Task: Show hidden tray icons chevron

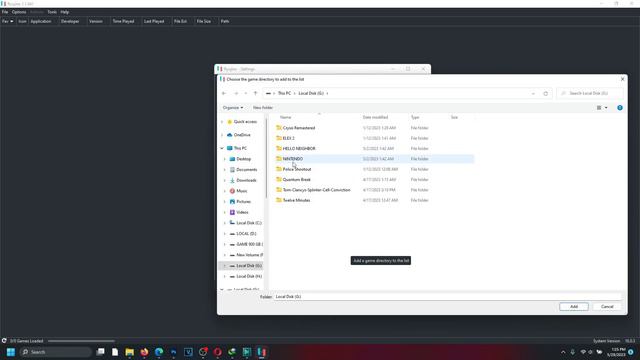Action: (x=563, y=352)
